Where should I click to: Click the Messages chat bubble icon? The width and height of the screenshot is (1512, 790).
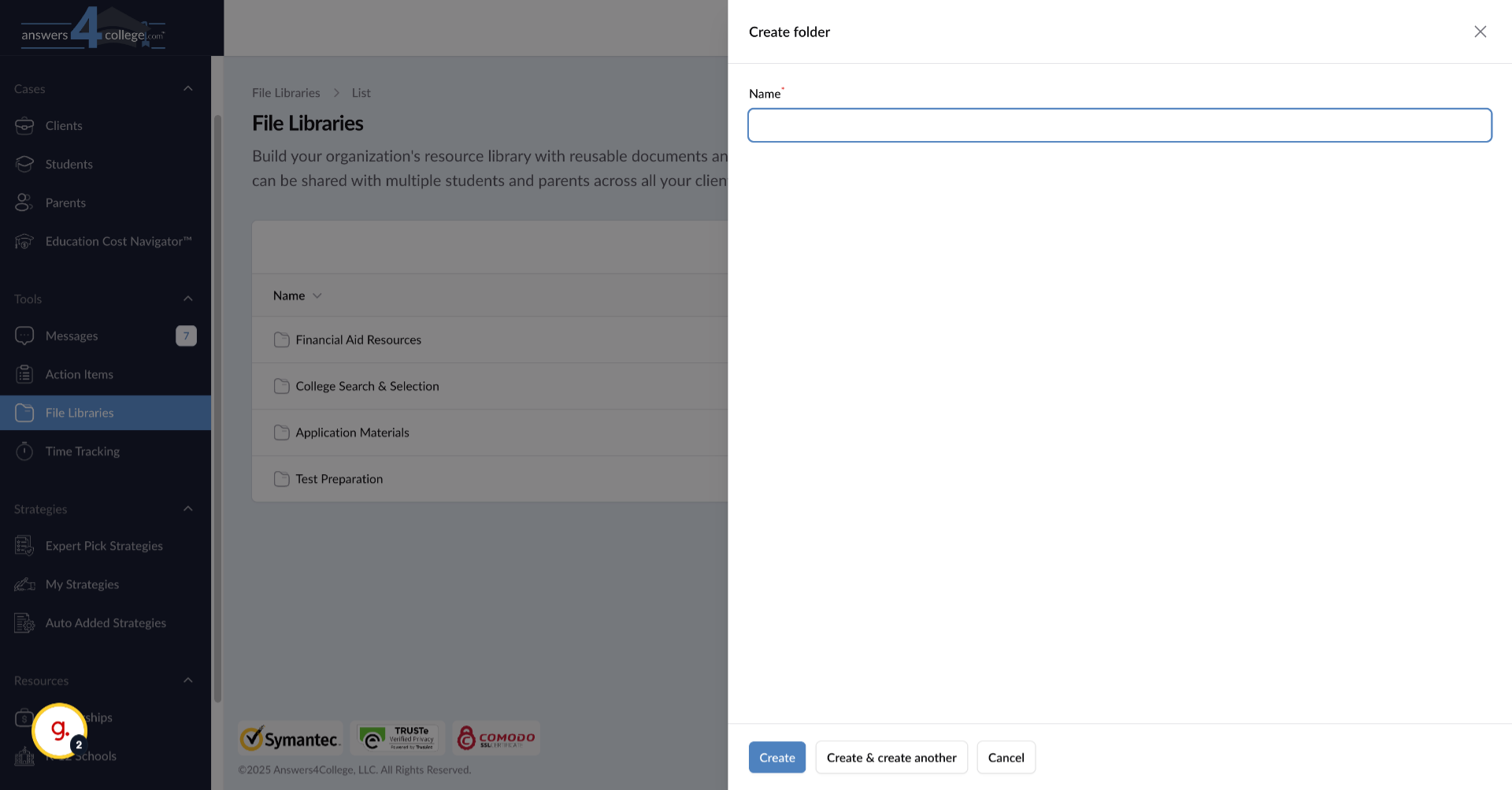(24, 336)
